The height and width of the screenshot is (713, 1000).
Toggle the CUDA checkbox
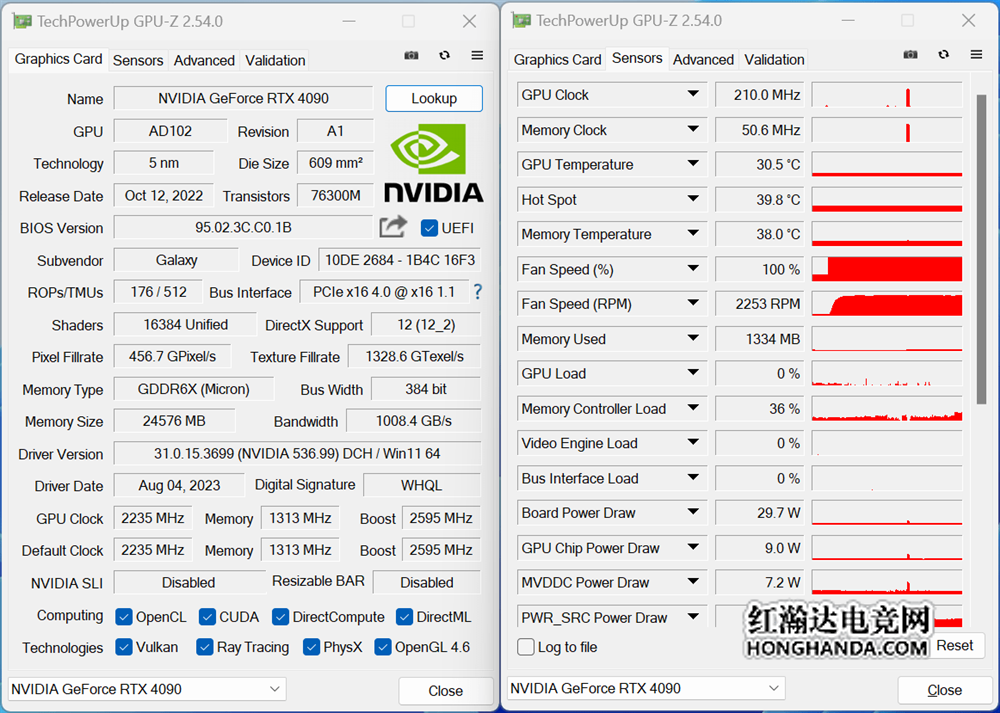(207, 617)
